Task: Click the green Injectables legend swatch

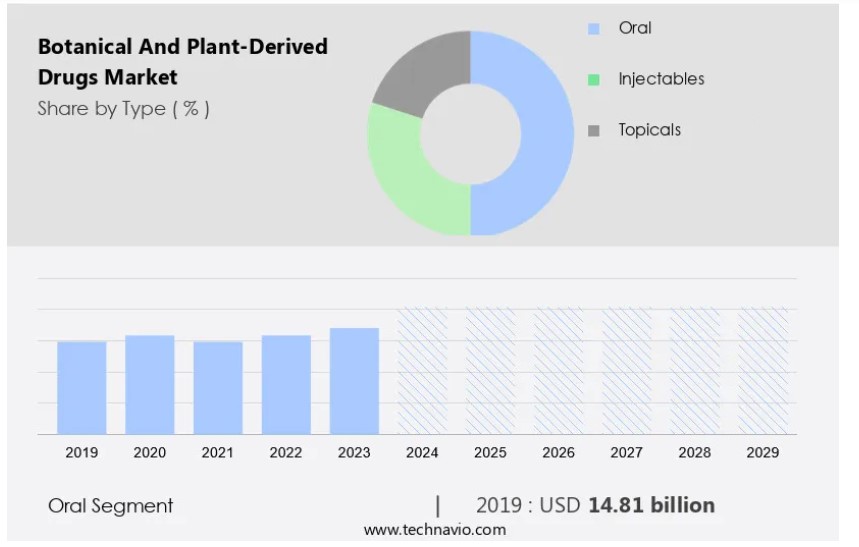Action: pyautogui.click(x=594, y=80)
